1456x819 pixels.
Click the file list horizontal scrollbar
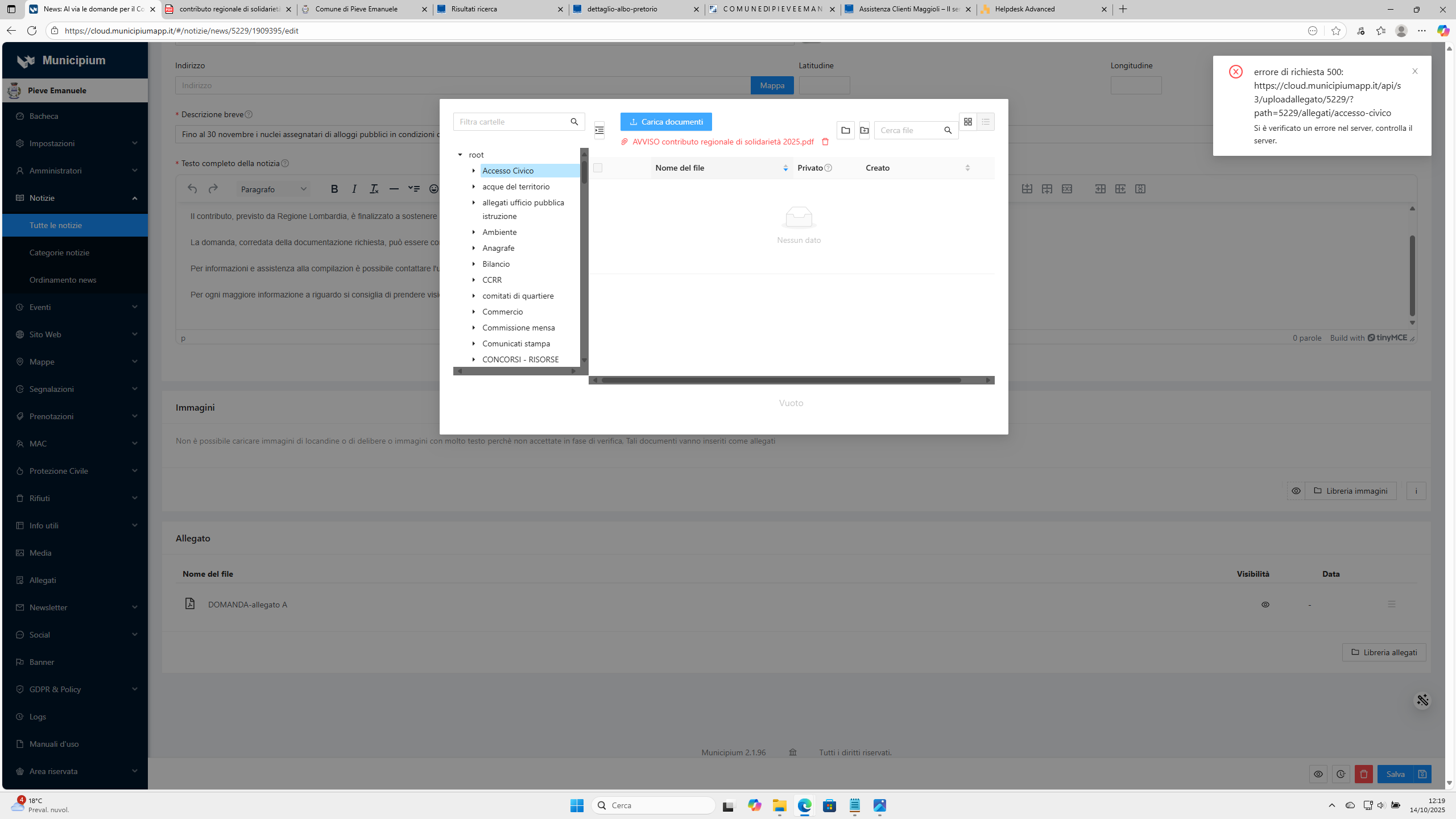coord(780,380)
